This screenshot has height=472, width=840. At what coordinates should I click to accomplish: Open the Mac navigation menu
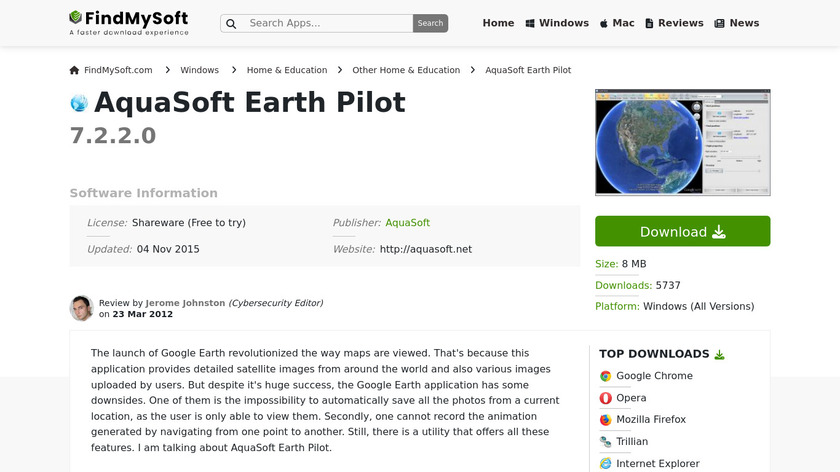[617, 23]
